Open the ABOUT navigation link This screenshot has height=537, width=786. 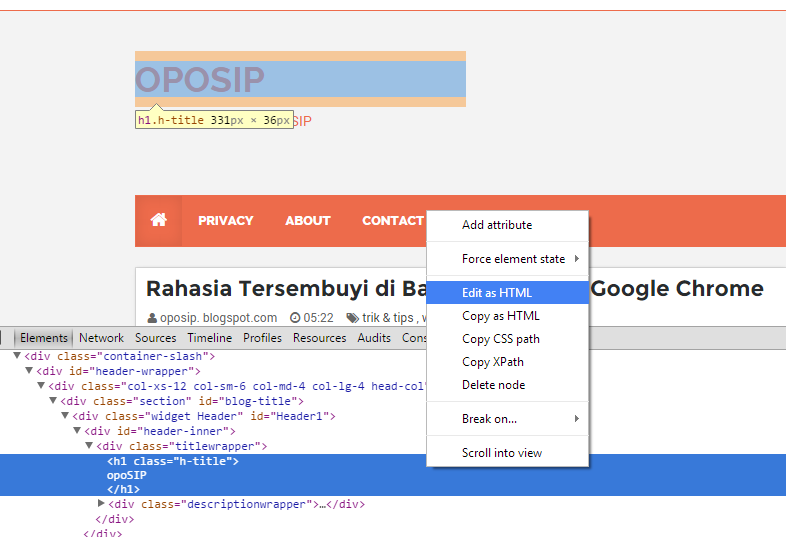point(308,221)
